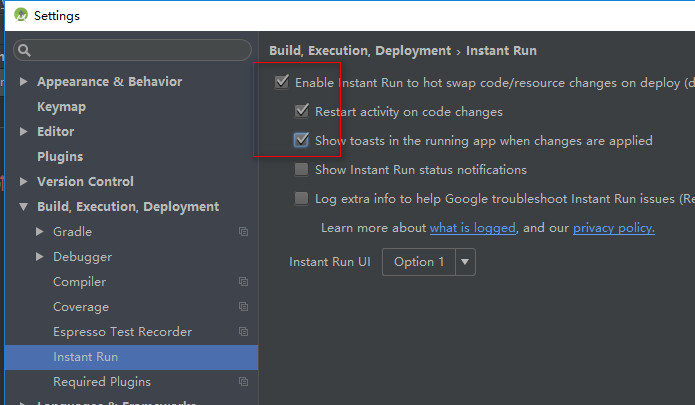Enable Show Instant Run status notifications
The width and height of the screenshot is (695, 405).
pos(301,169)
